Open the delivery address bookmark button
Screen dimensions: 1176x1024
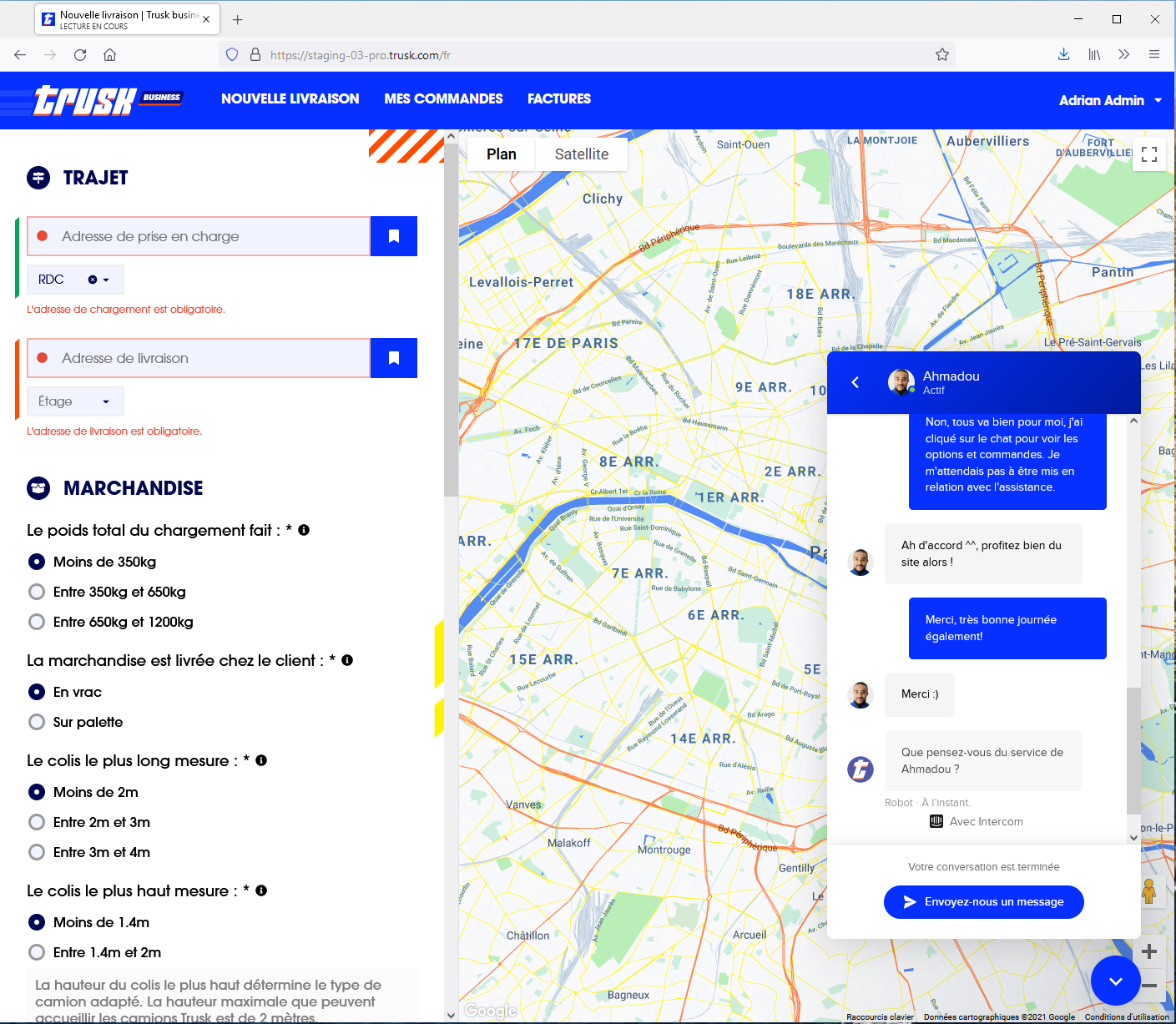[x=394, y=358]
